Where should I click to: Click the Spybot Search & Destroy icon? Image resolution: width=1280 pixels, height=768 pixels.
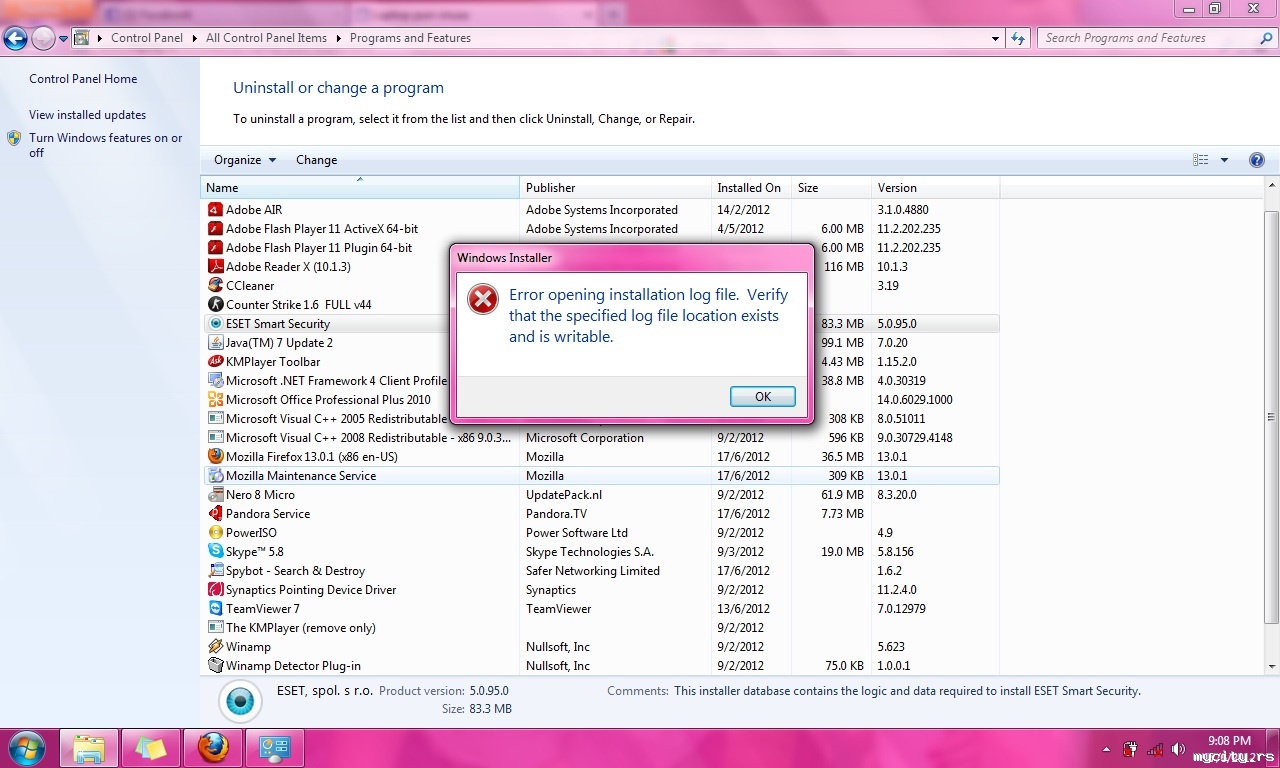pos(215,571)
